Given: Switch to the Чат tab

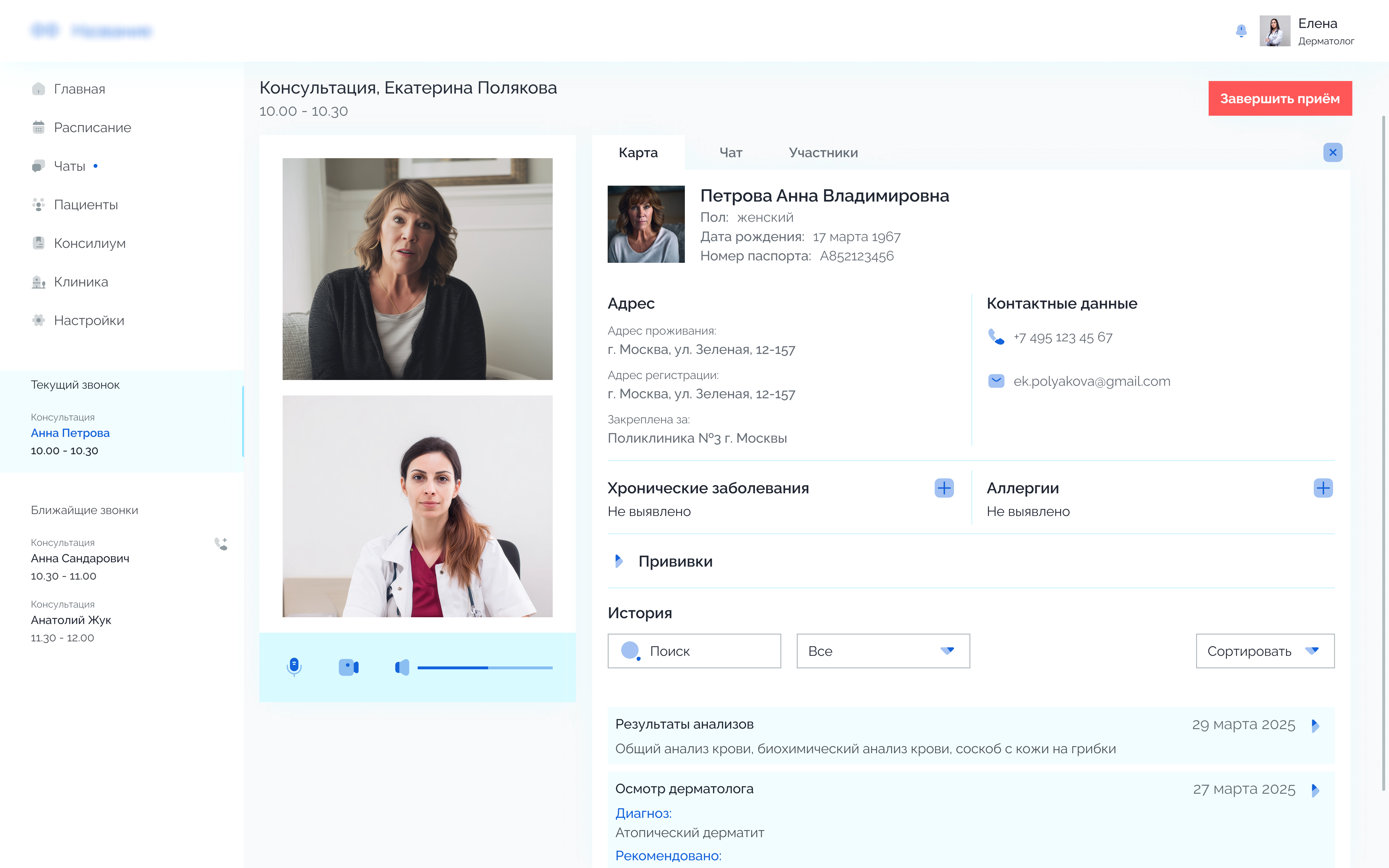Looking at the screenshot, I should (x=731, y=153).
